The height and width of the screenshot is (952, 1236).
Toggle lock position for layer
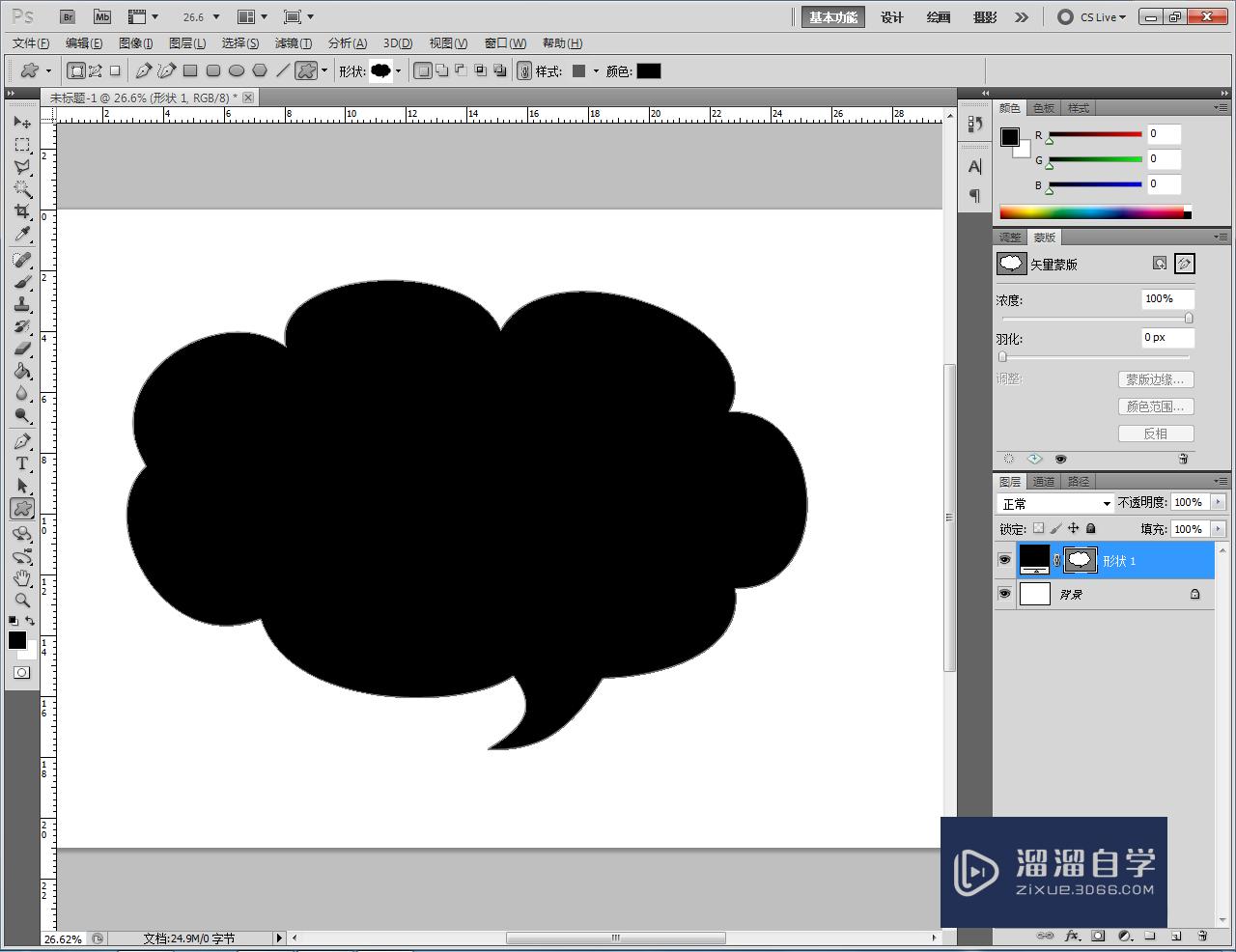[x=1073, y=528]
